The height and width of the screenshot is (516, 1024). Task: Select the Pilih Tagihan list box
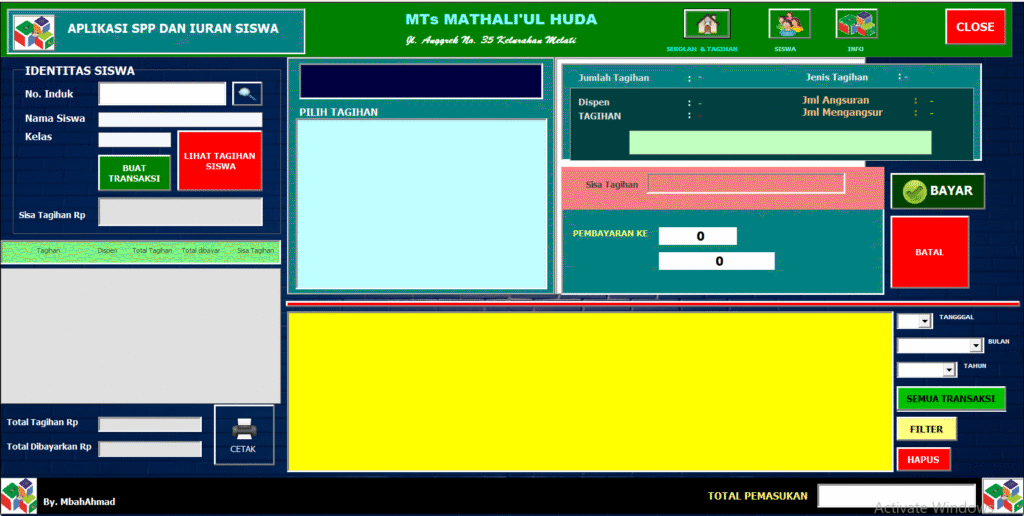422,204
